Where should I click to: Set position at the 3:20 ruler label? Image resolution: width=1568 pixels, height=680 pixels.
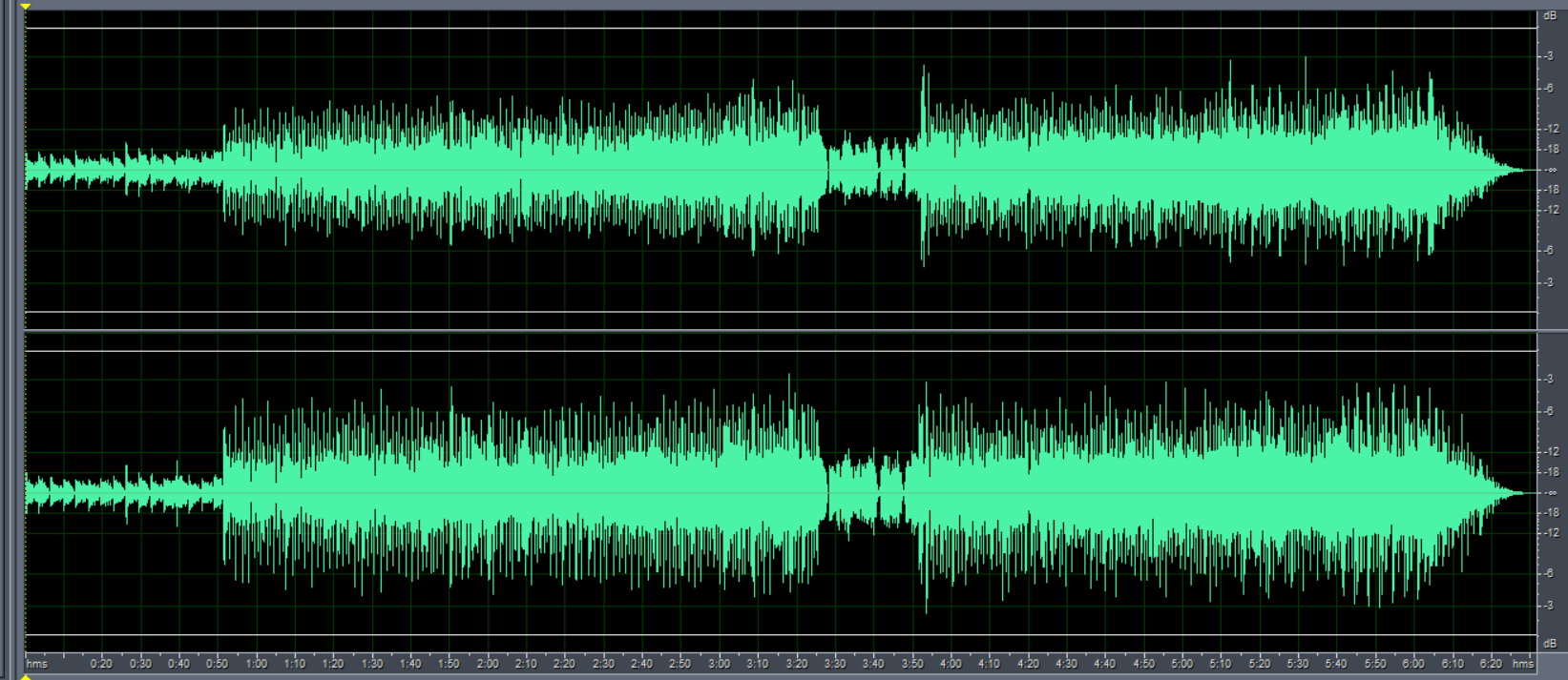pyautogui.click(x=797, y=664)
